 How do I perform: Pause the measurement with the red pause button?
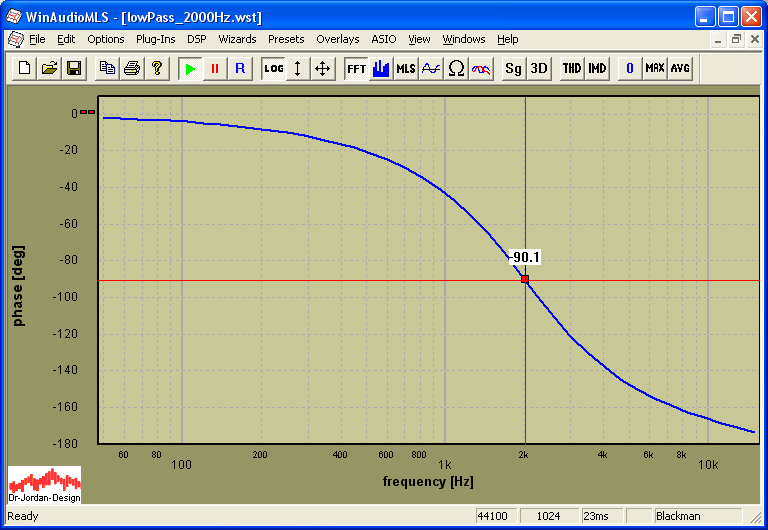[x=214, y=68]
